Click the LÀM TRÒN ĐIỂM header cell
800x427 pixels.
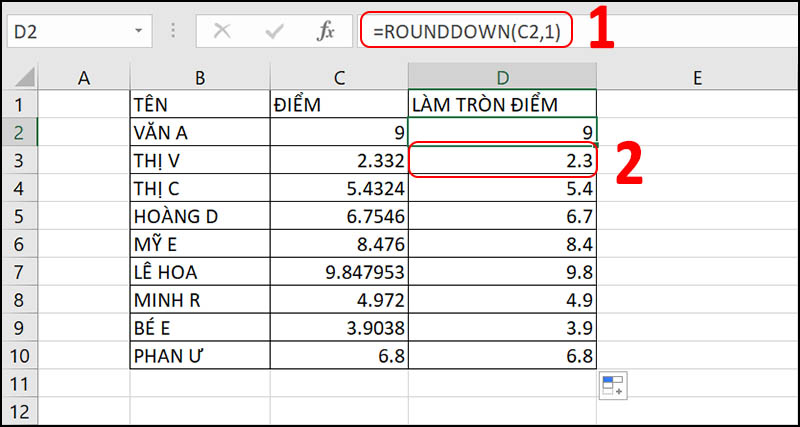point(503,105)
